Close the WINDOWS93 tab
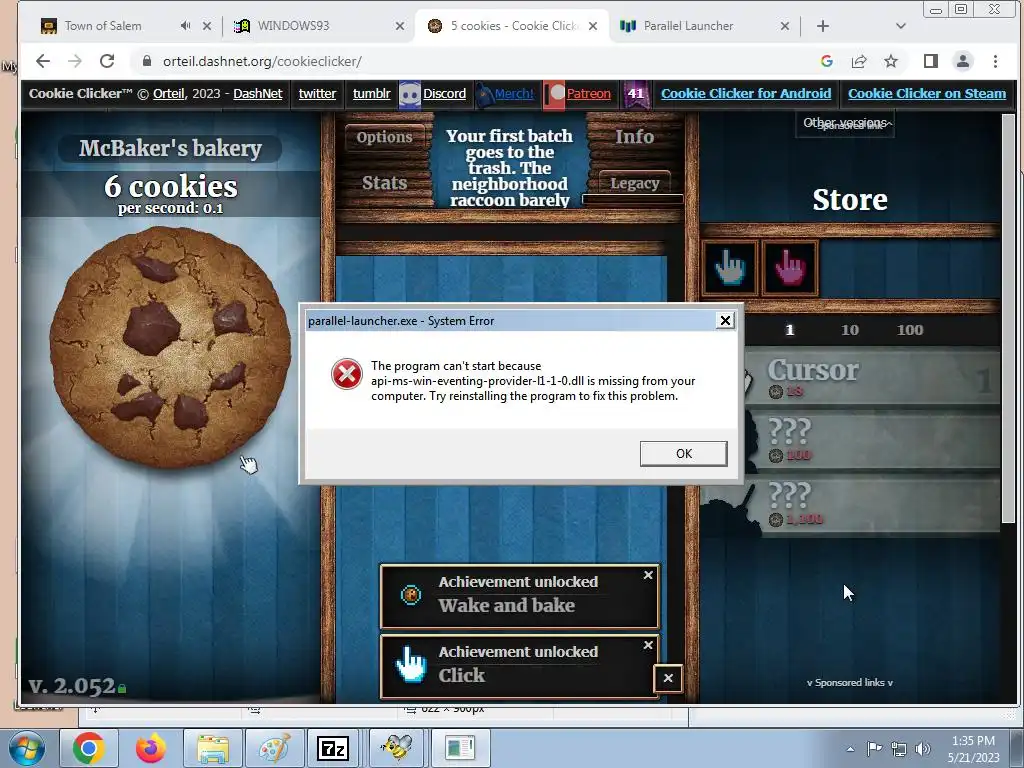Image resolution: width=1024 pixels, height=768 pixels. pyautogui.click(x=400, y=26)
